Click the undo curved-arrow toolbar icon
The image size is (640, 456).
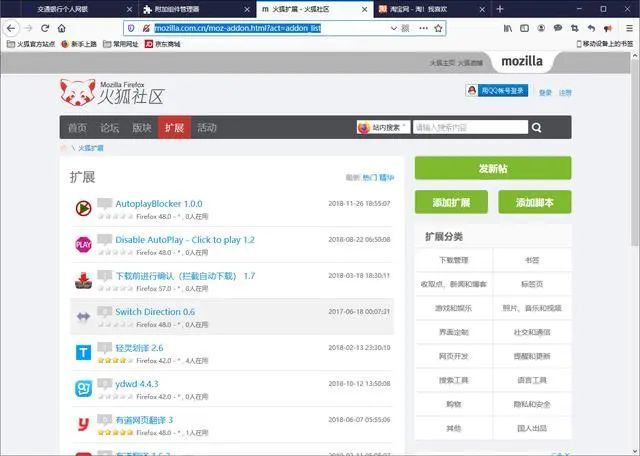[x=591, y=28]
